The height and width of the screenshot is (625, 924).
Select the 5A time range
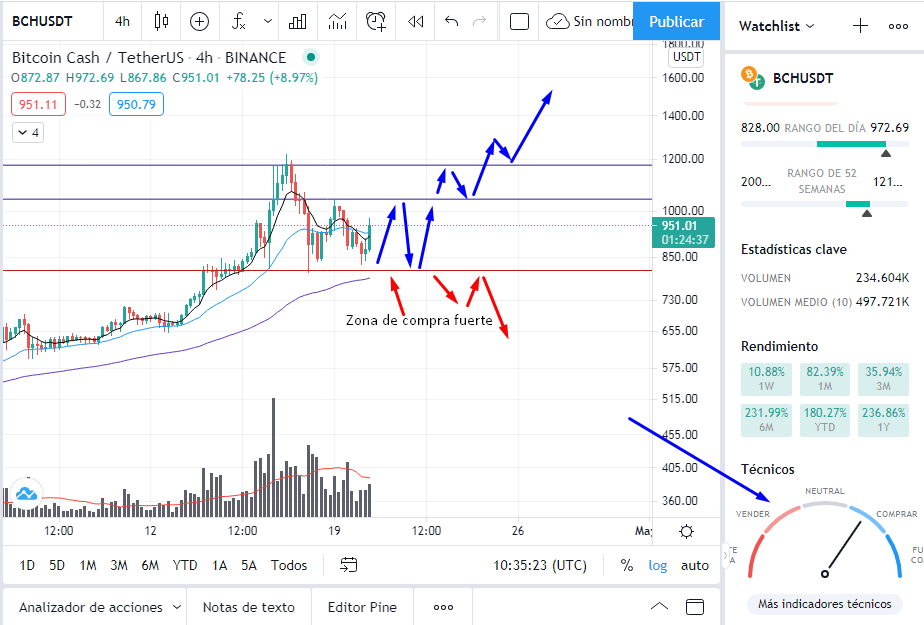pyautogui.click(x=249, y=566)
